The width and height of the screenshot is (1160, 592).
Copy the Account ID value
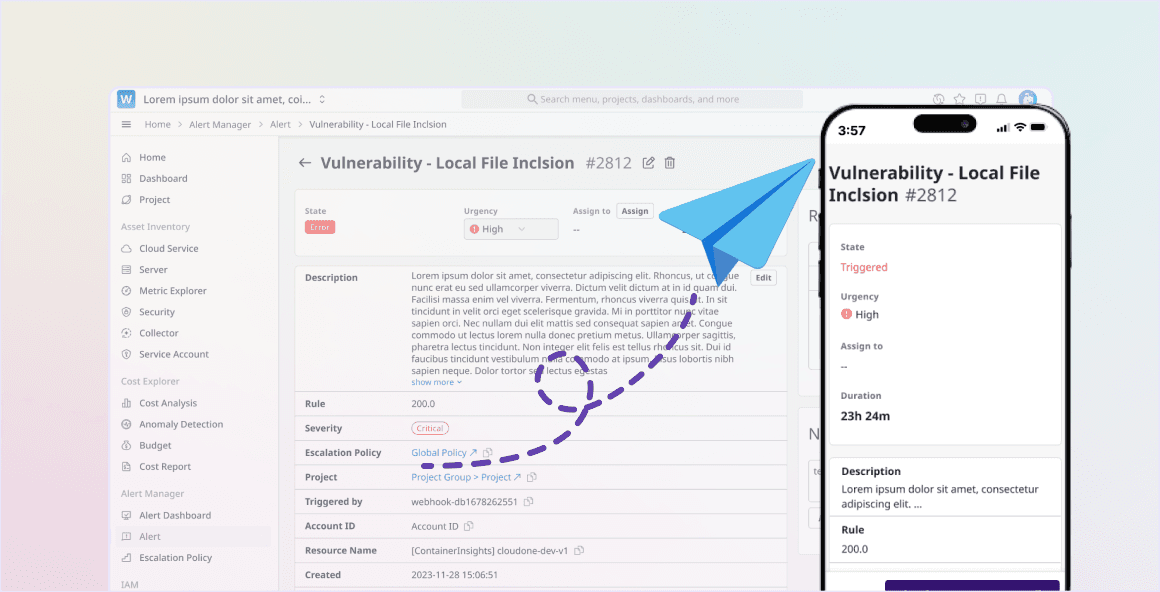pos(468,526)
